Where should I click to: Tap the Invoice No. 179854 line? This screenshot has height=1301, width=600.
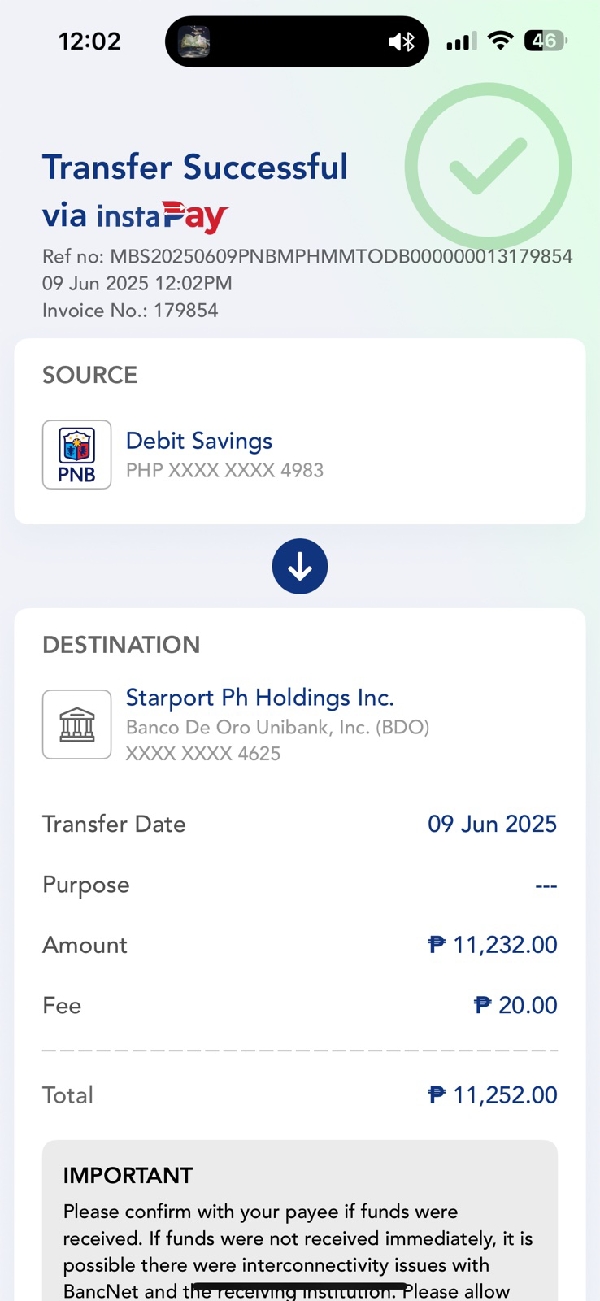click(130, 310)
